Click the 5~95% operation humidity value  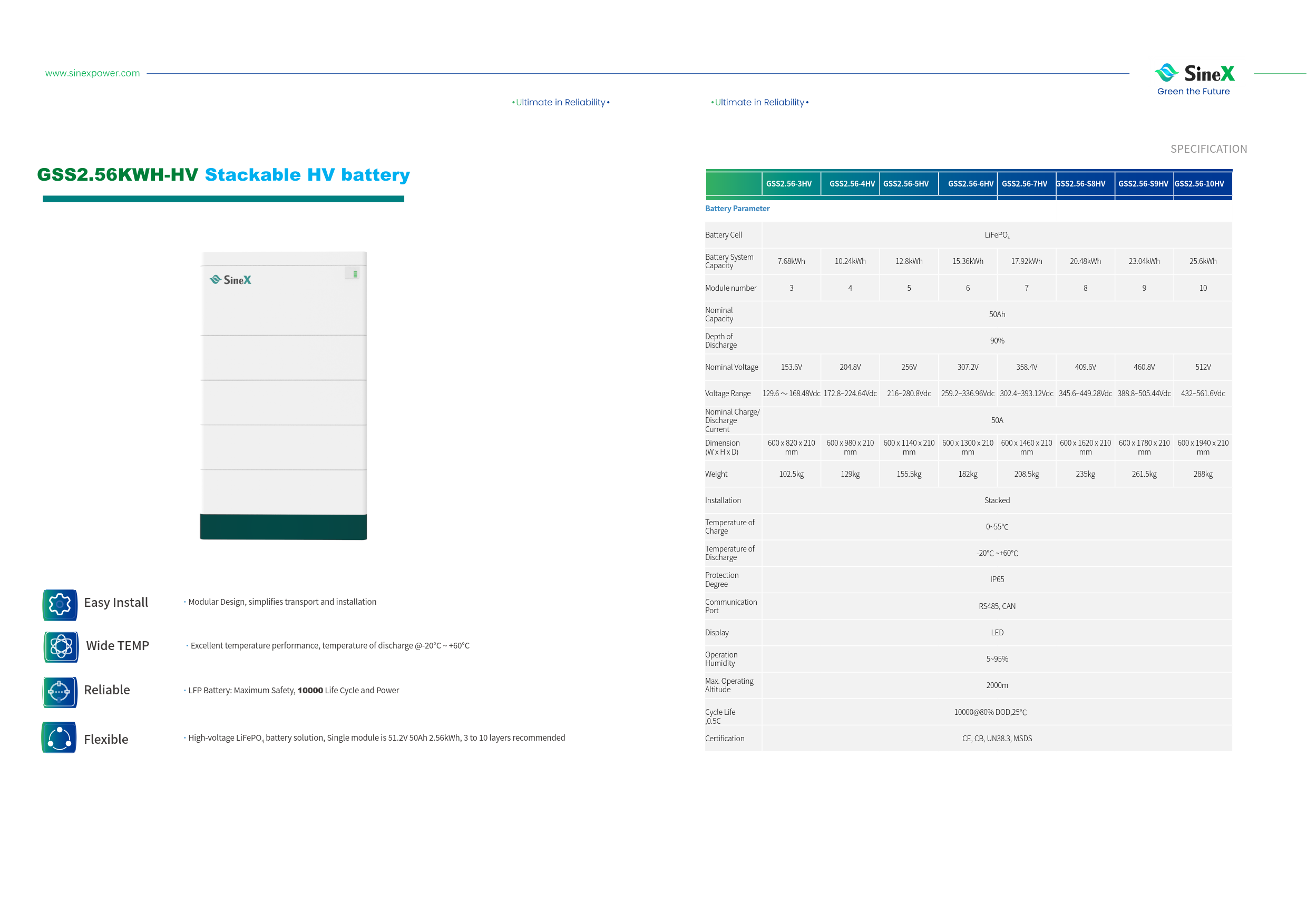tap(997, 660)
